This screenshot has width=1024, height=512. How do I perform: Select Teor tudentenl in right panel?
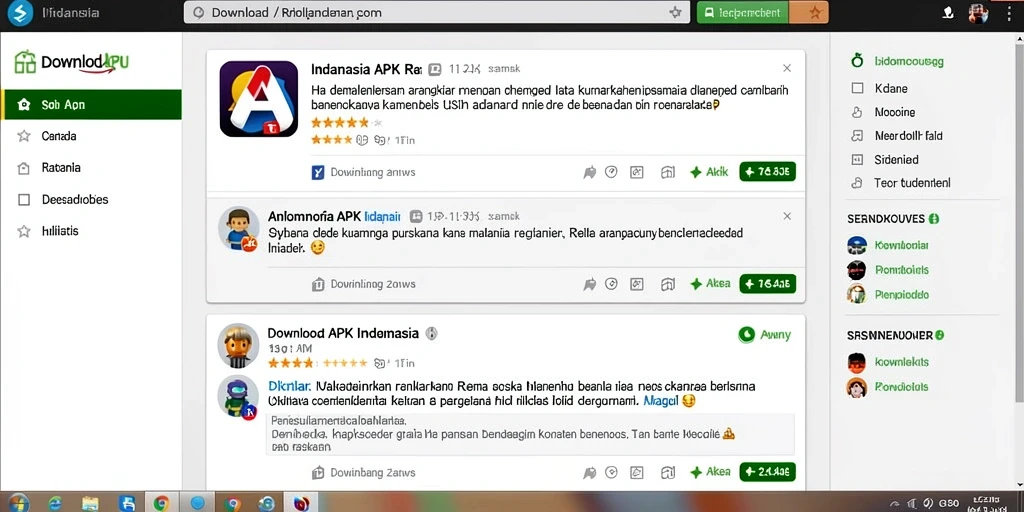[912, 183]
